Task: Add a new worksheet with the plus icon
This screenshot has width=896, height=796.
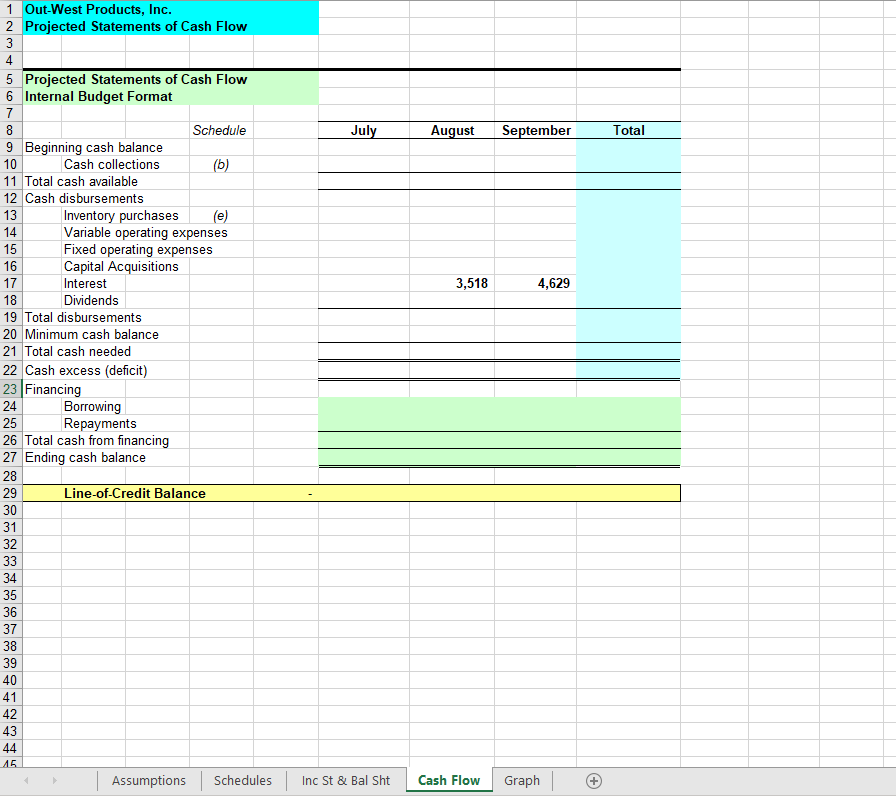Action: 593,780
